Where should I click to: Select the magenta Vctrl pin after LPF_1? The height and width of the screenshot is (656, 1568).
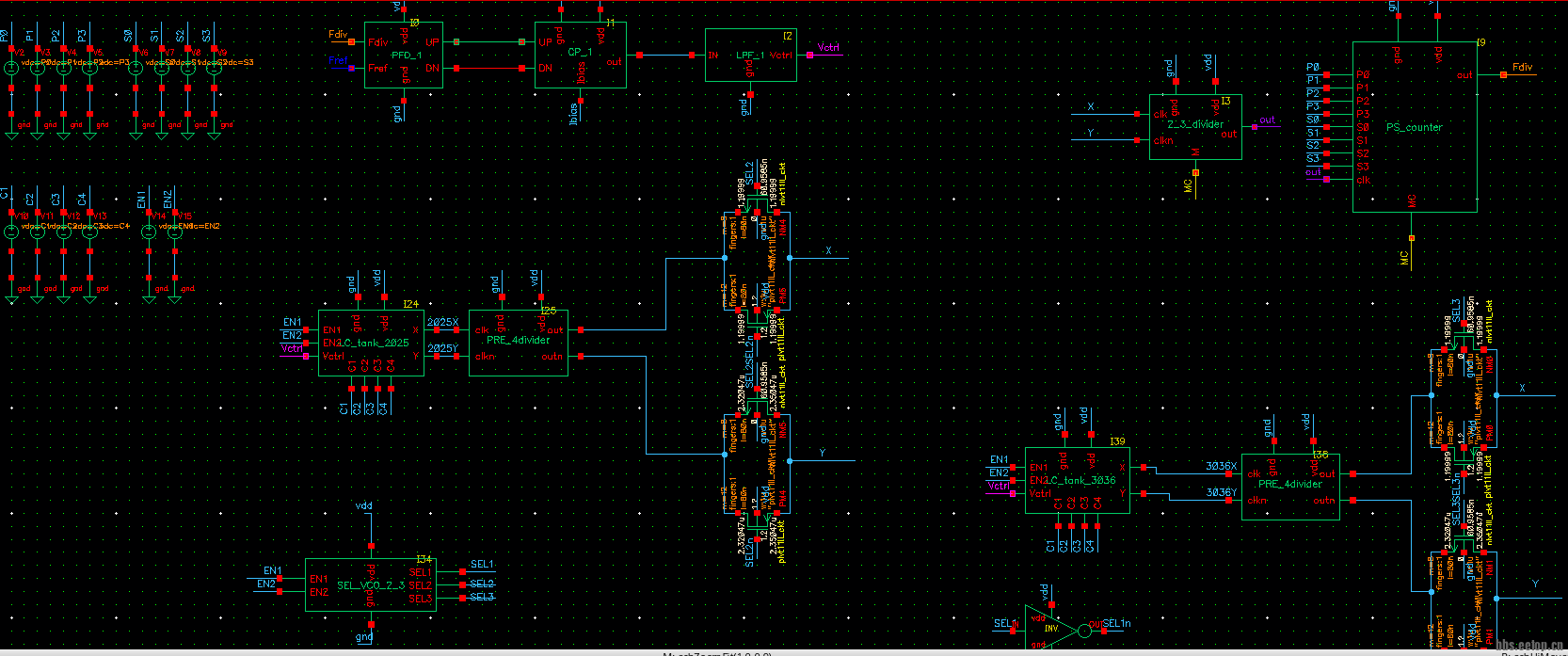pyautogui.click(x=809, y=55)
